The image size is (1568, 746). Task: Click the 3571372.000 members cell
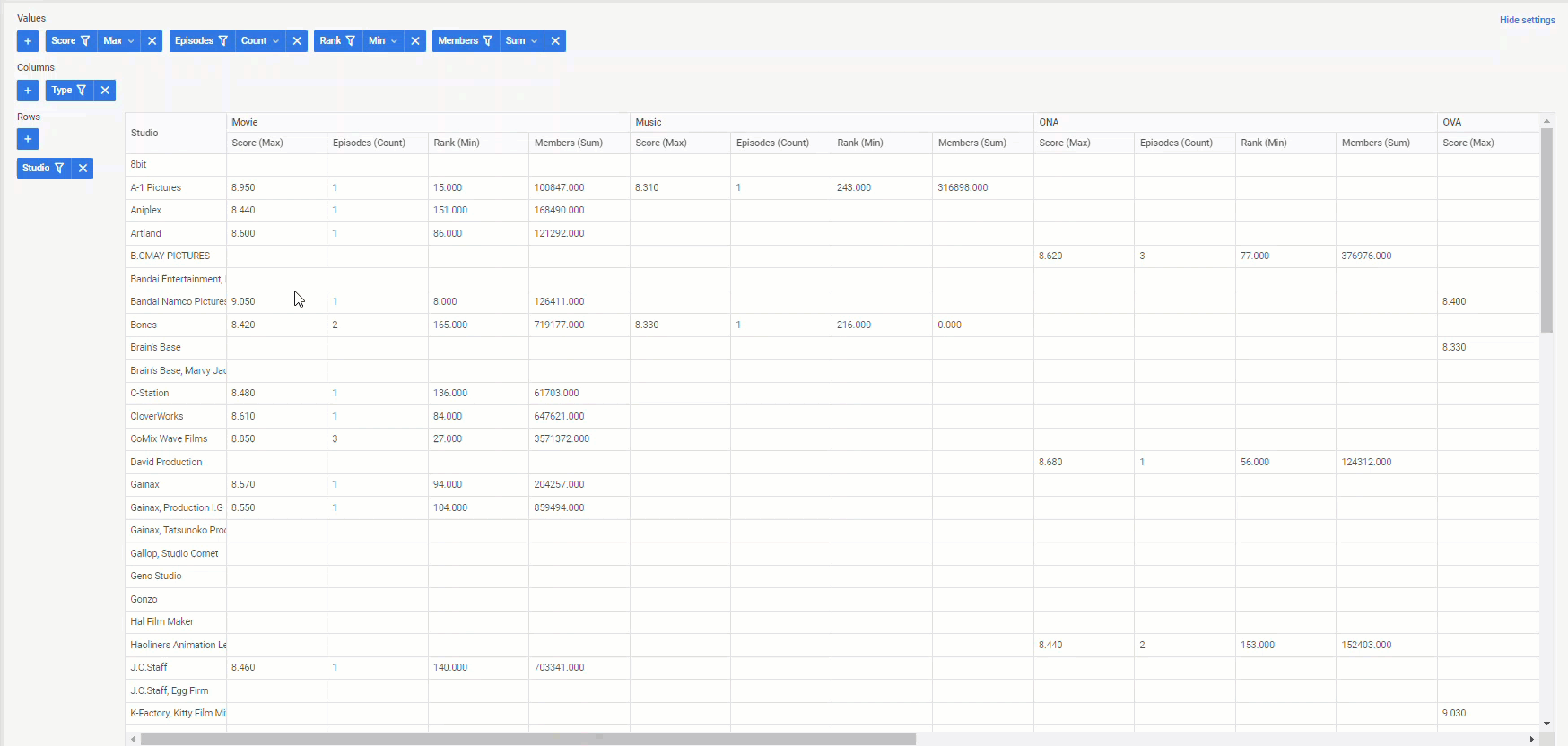(x=579, y=438)
